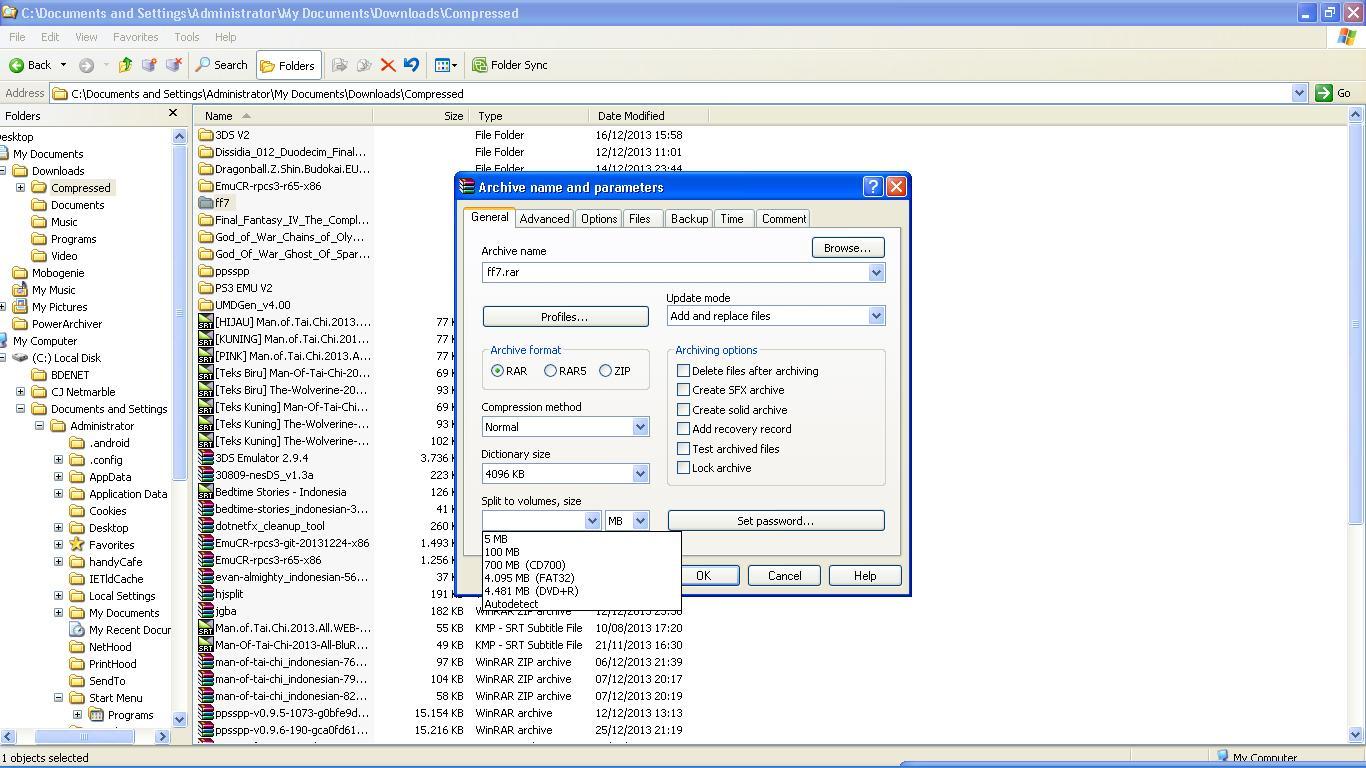This screenshot has width=1366, height=768.
Task: Click the Archive name input field
Action: [674, 273]
